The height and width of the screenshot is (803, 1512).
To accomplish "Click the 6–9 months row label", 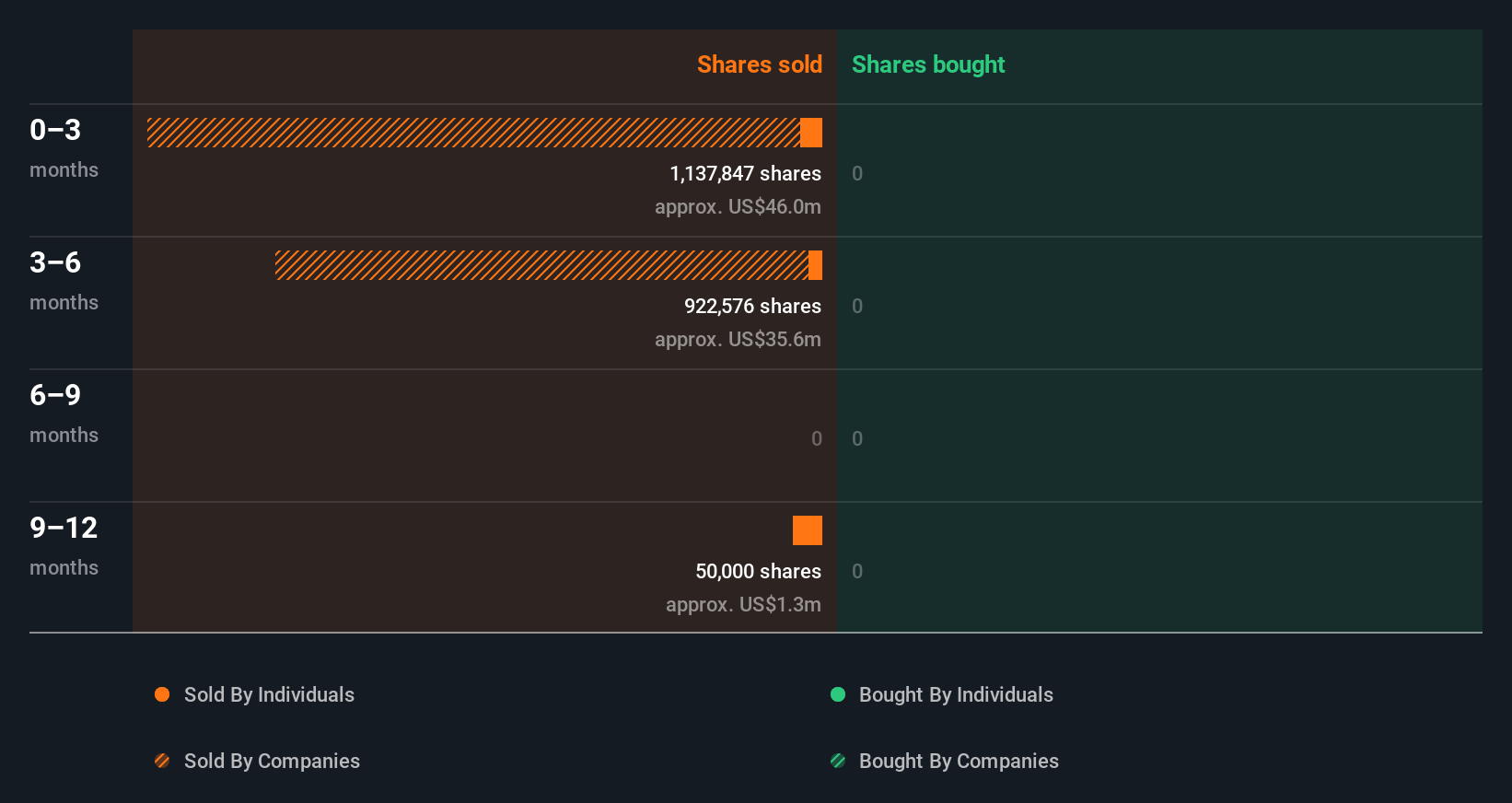I will pyautogui.click(x=64, y=413).
